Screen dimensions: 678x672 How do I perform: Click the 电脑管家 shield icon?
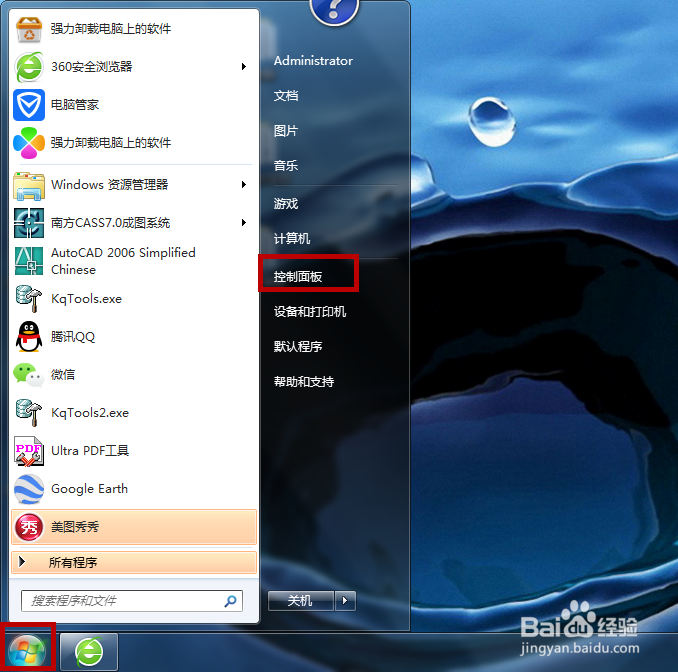(x=29, y=105)
